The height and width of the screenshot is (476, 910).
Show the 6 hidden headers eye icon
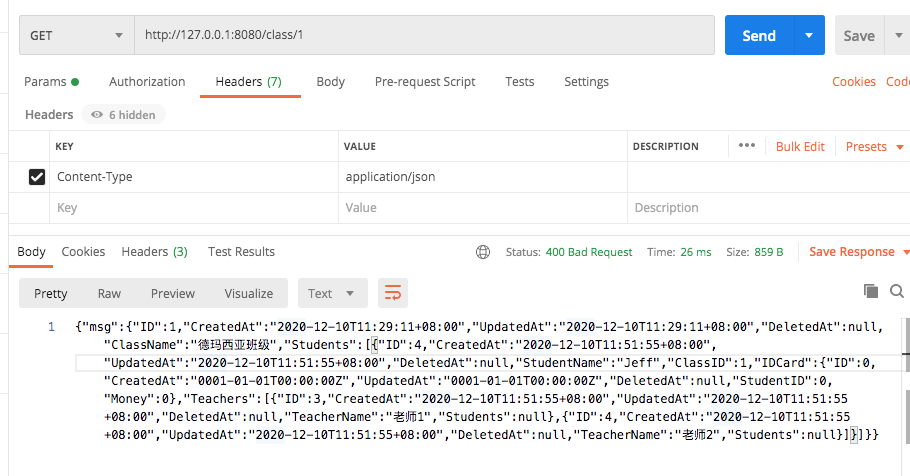point(97,115)
